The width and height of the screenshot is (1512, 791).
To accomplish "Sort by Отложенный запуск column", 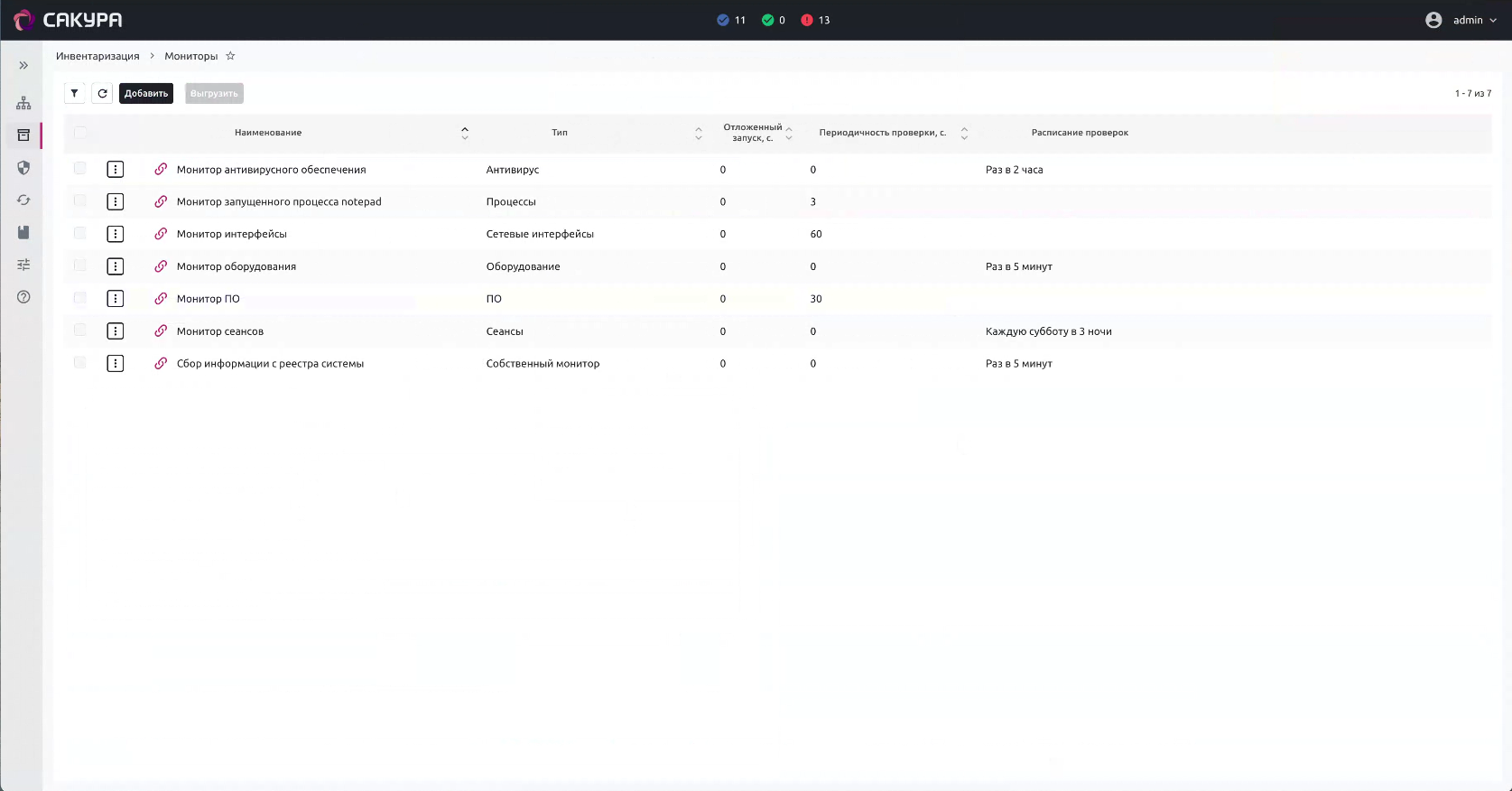I will (789, 133).
